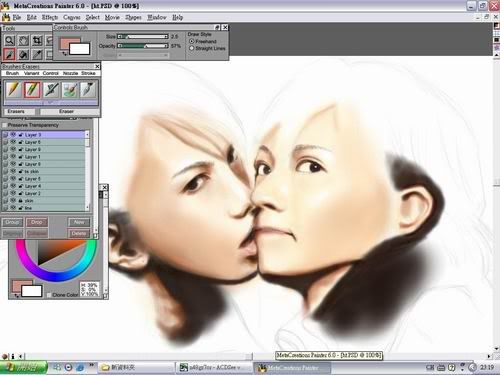This screenshot has height=375, width=500.
Task: Open Internet Explorer from quick launch
Action: pyautogui.click(x=80, y=367)
